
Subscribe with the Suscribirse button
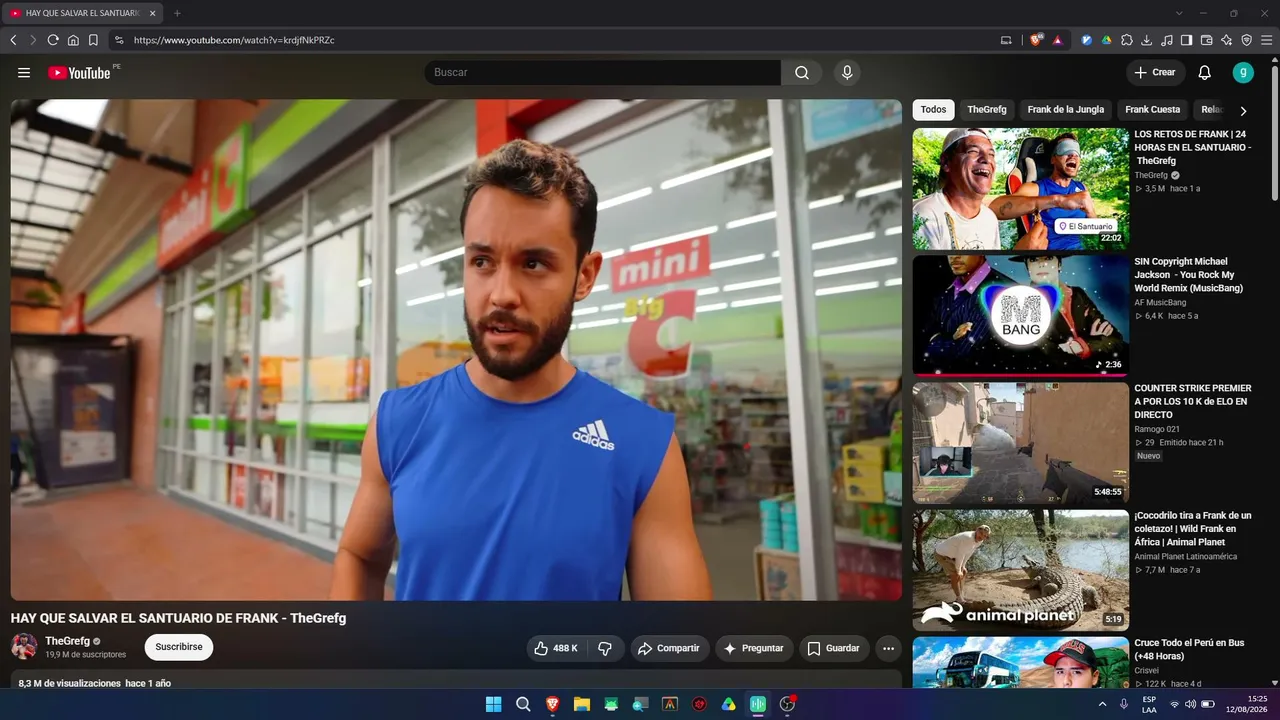179,647
